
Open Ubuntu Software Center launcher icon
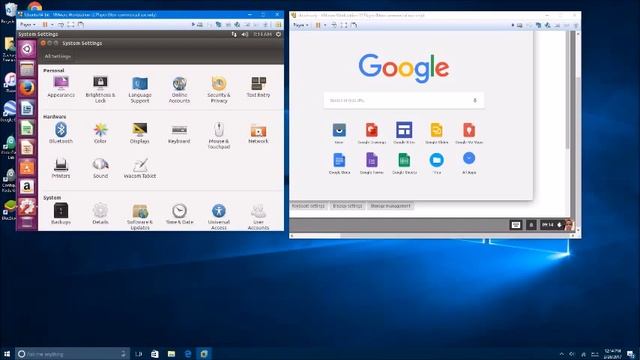[x=27, y=167]
